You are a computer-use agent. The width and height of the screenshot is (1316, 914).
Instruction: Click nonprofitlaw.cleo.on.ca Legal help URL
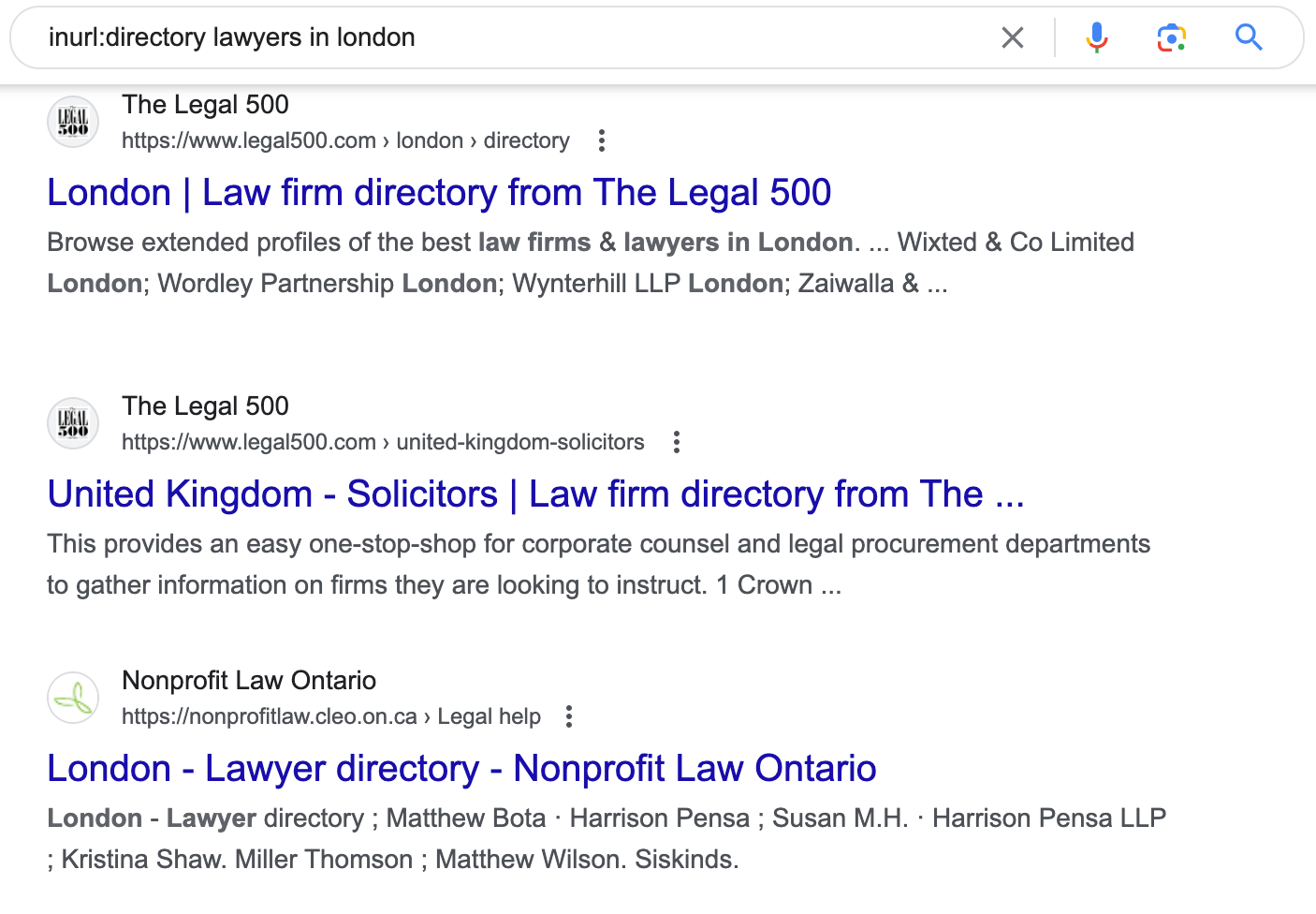pyautogui.click(x=331, y=716)
